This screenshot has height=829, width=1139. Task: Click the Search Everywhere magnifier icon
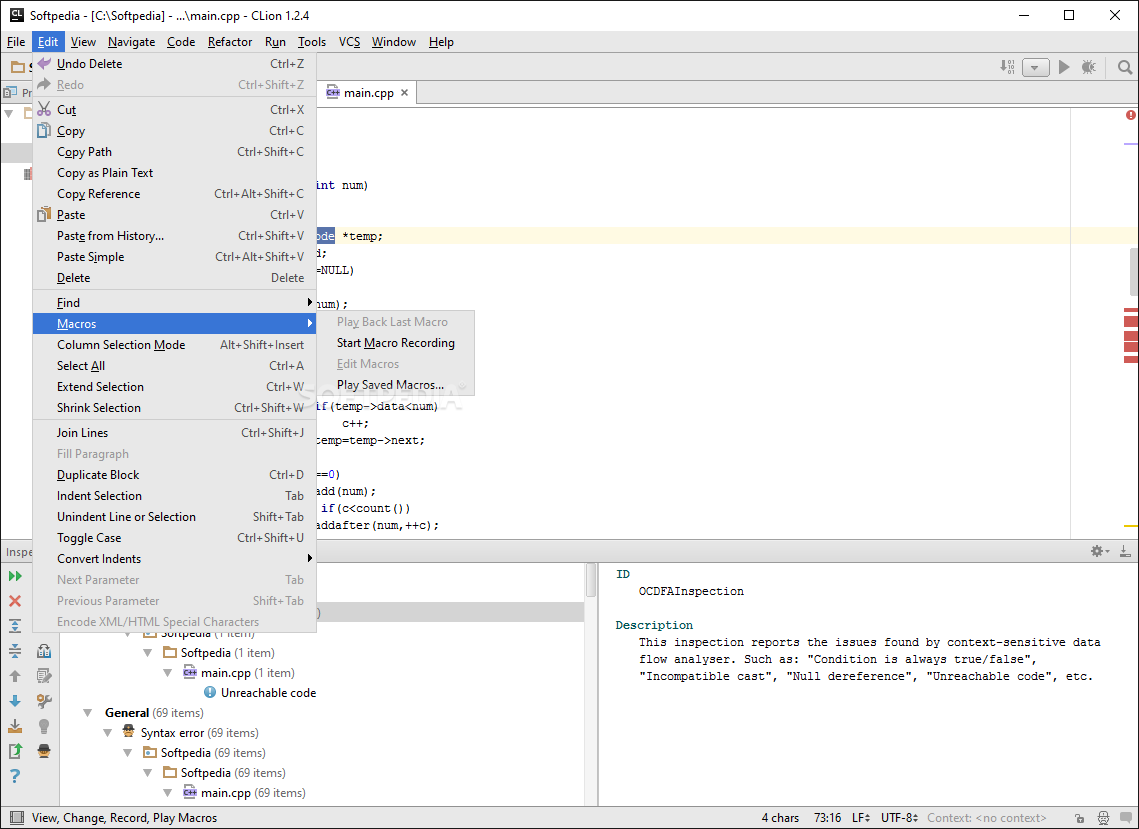pyautogui.click(x=1124, y=68)
